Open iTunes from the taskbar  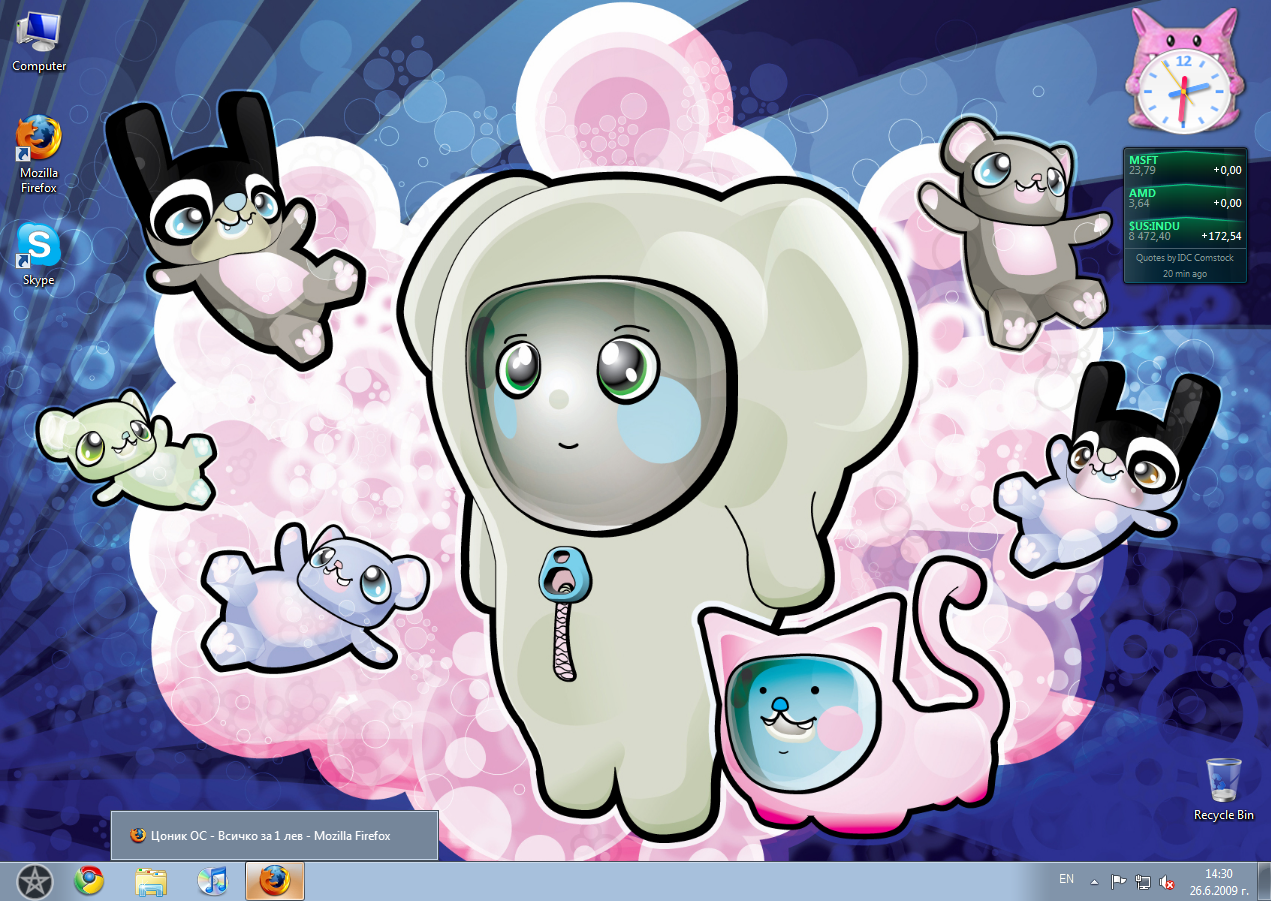[x=213, y=881]
